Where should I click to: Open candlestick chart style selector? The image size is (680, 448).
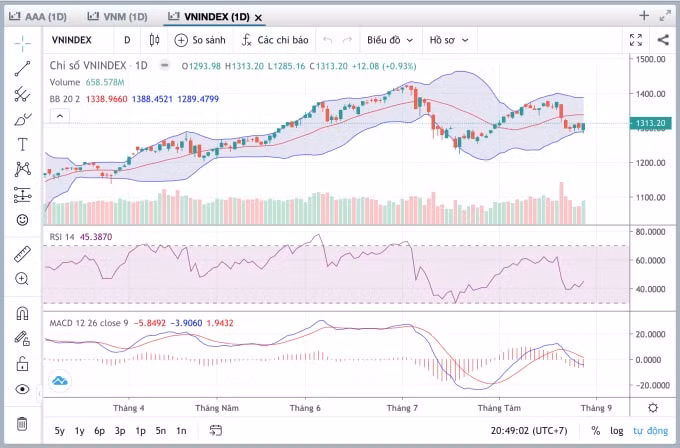[x=154, y=40]
